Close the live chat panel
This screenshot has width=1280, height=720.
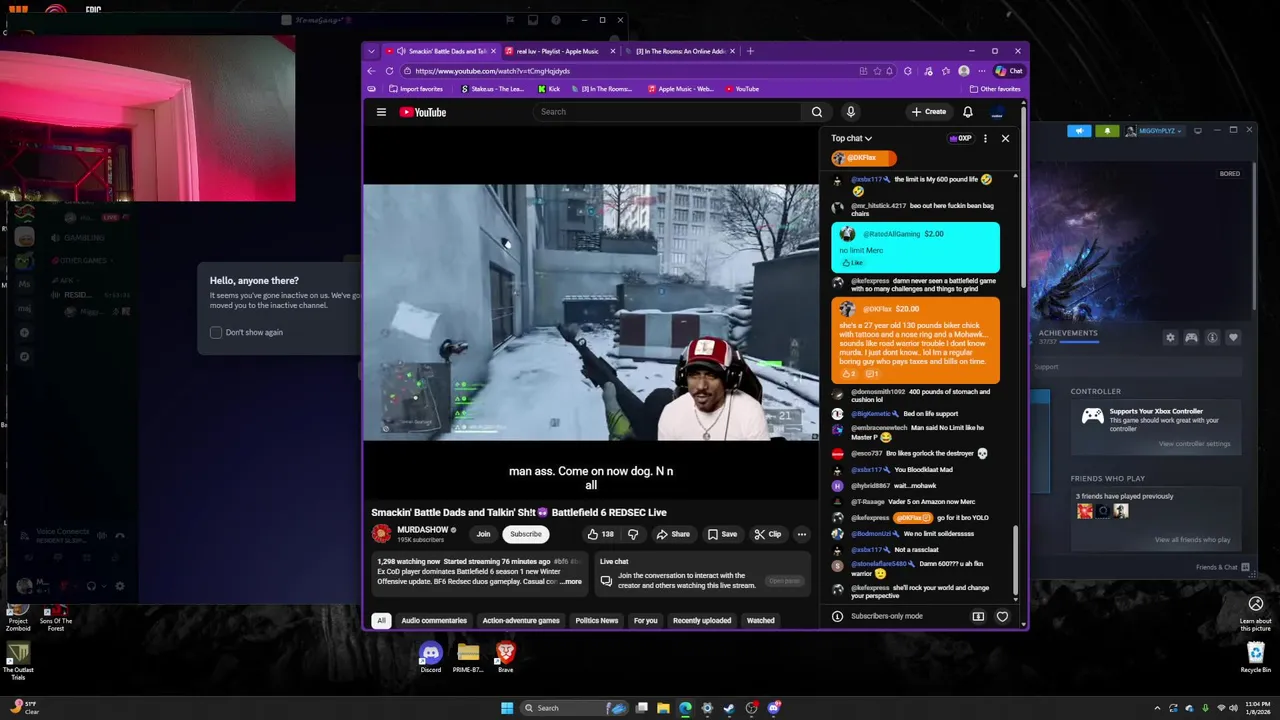coord(1005,138)
